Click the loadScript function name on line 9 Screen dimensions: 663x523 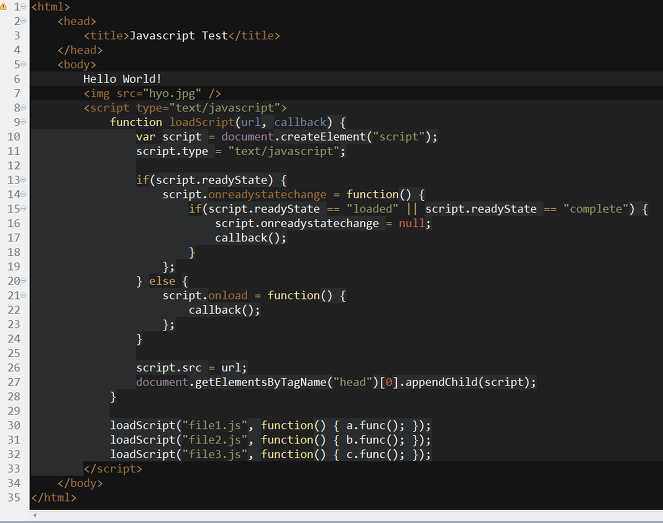202,122
